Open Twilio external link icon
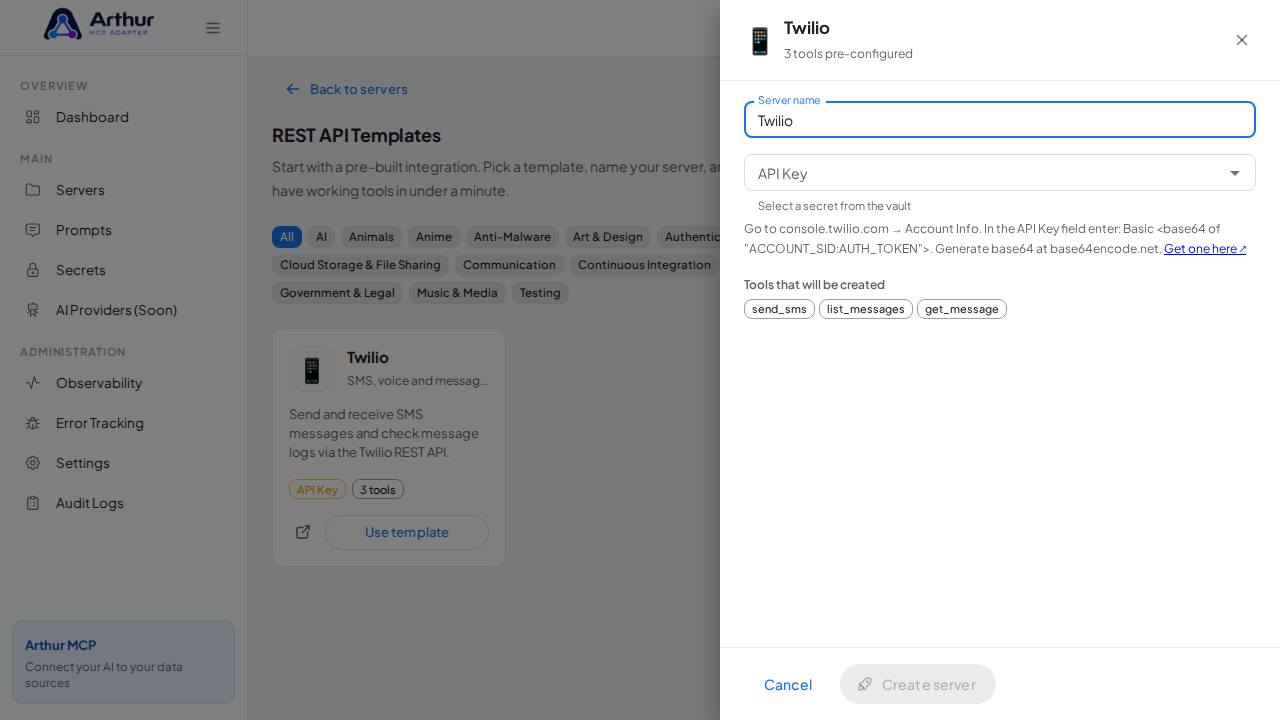The width and height of the screenshot is (1280, 720). tap(303, 532)
